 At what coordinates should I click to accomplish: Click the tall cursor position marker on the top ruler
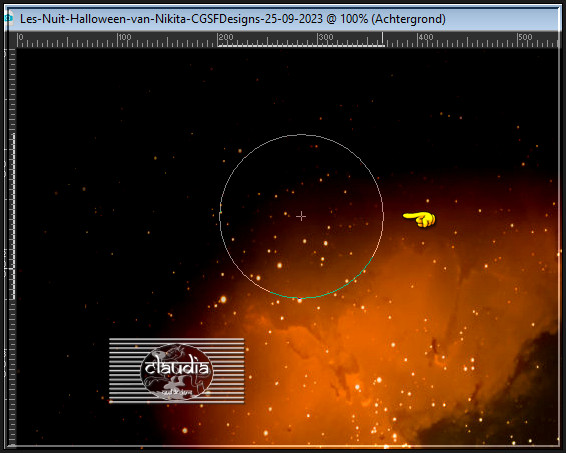[383, 39]
